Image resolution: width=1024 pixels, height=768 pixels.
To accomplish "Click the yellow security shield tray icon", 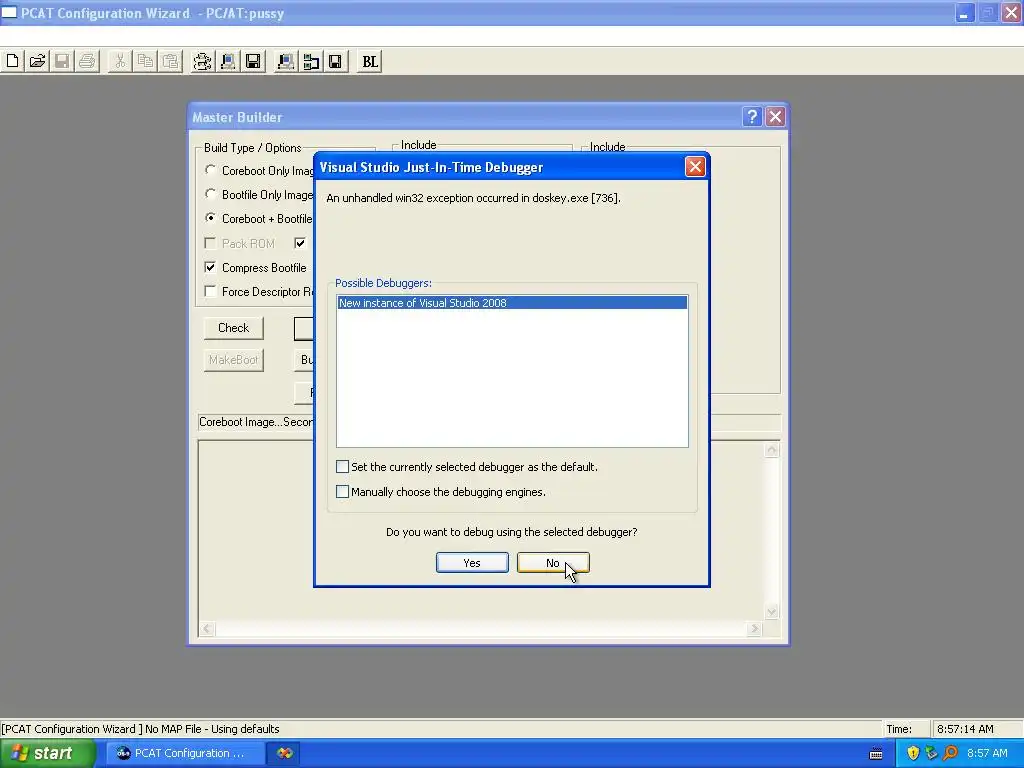I will click(x=913, y=753).
